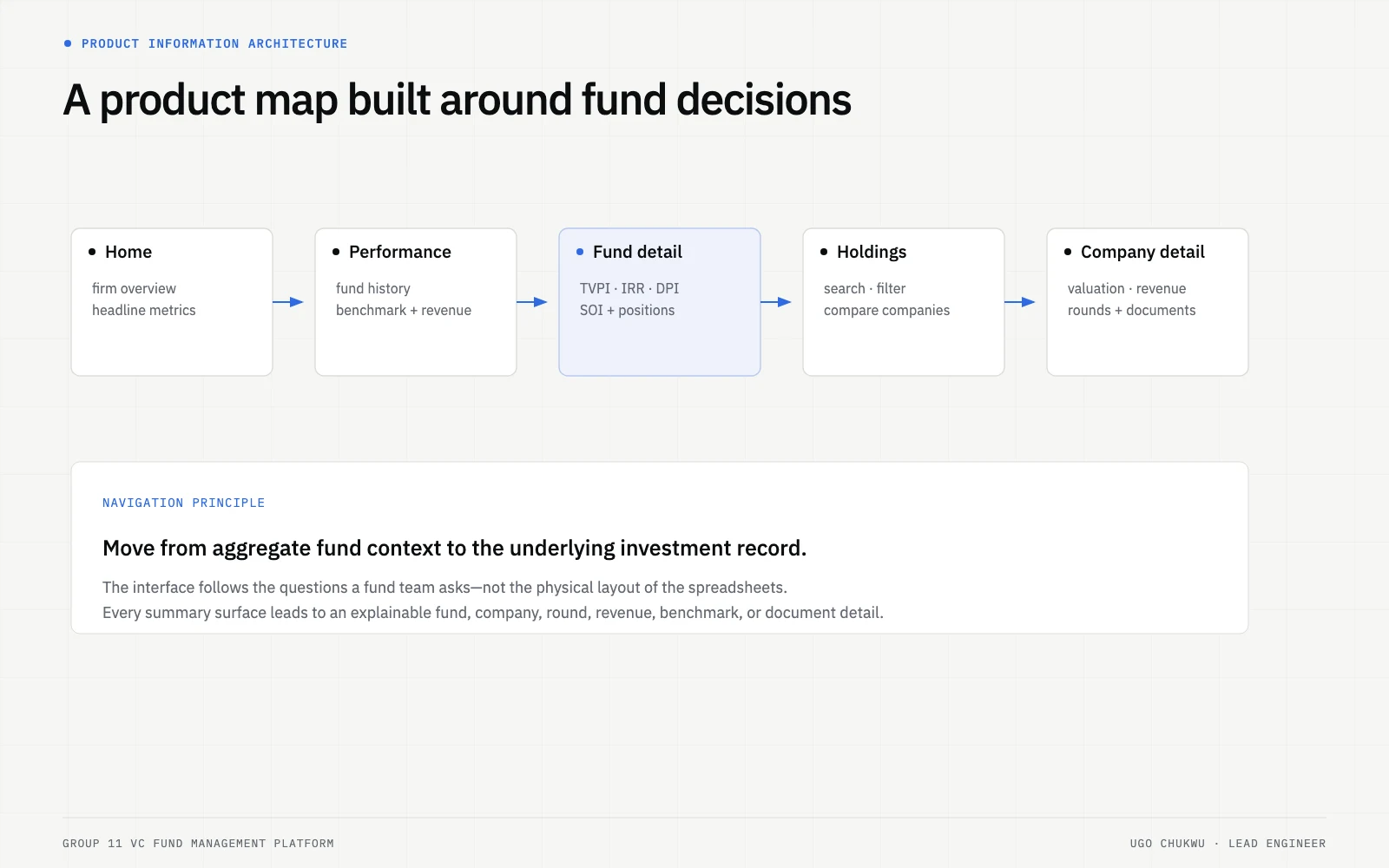The height and width of the screenshot is (868, 1389).
Task: Click the bullet dot beside Home
Action: (92, 252)
